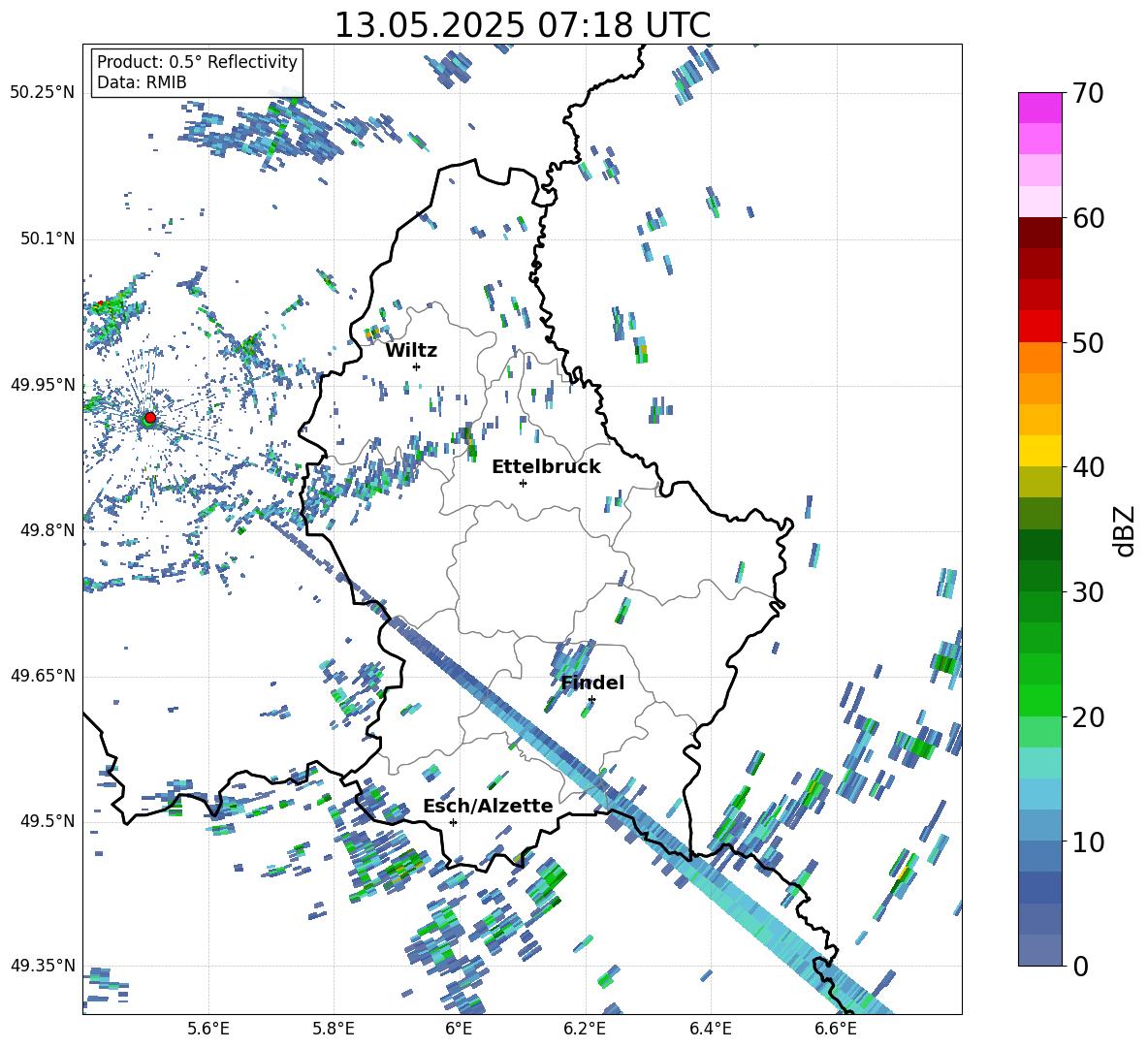Screen dimensions: 1148x1048
Task: Click the cross marker below Wiltz
Action: pyautogui.click(x=417, y=366)
